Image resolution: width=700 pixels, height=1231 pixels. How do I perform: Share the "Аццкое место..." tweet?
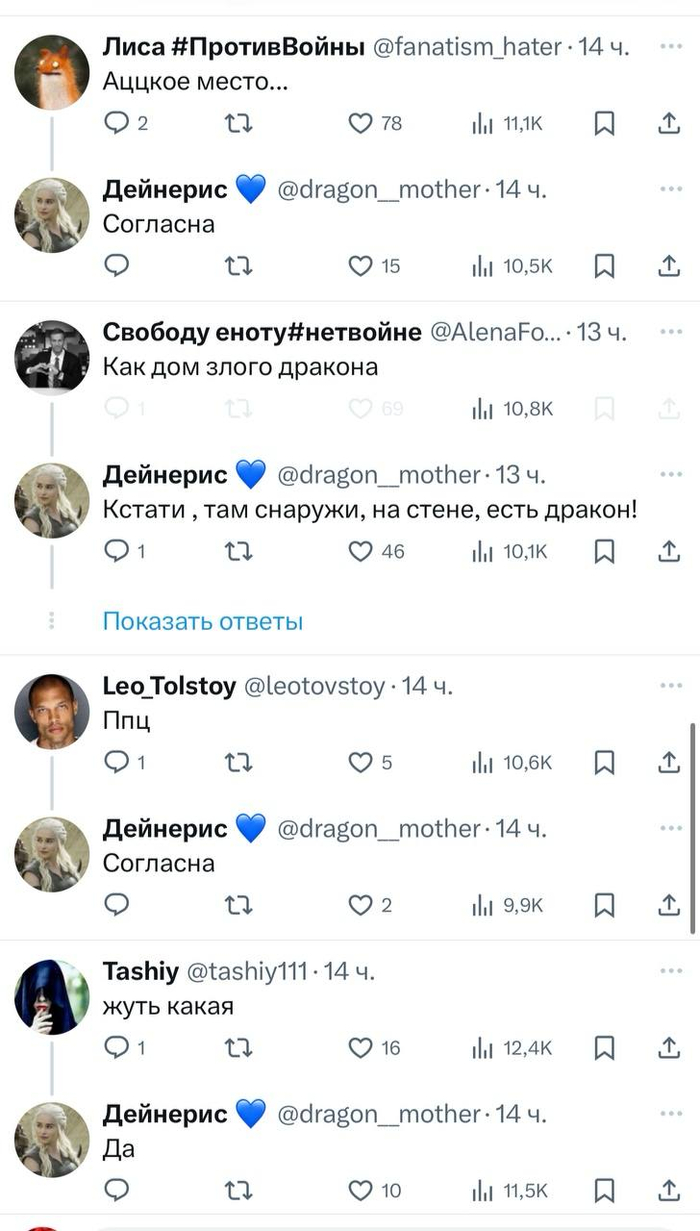(x=668, y=123)
